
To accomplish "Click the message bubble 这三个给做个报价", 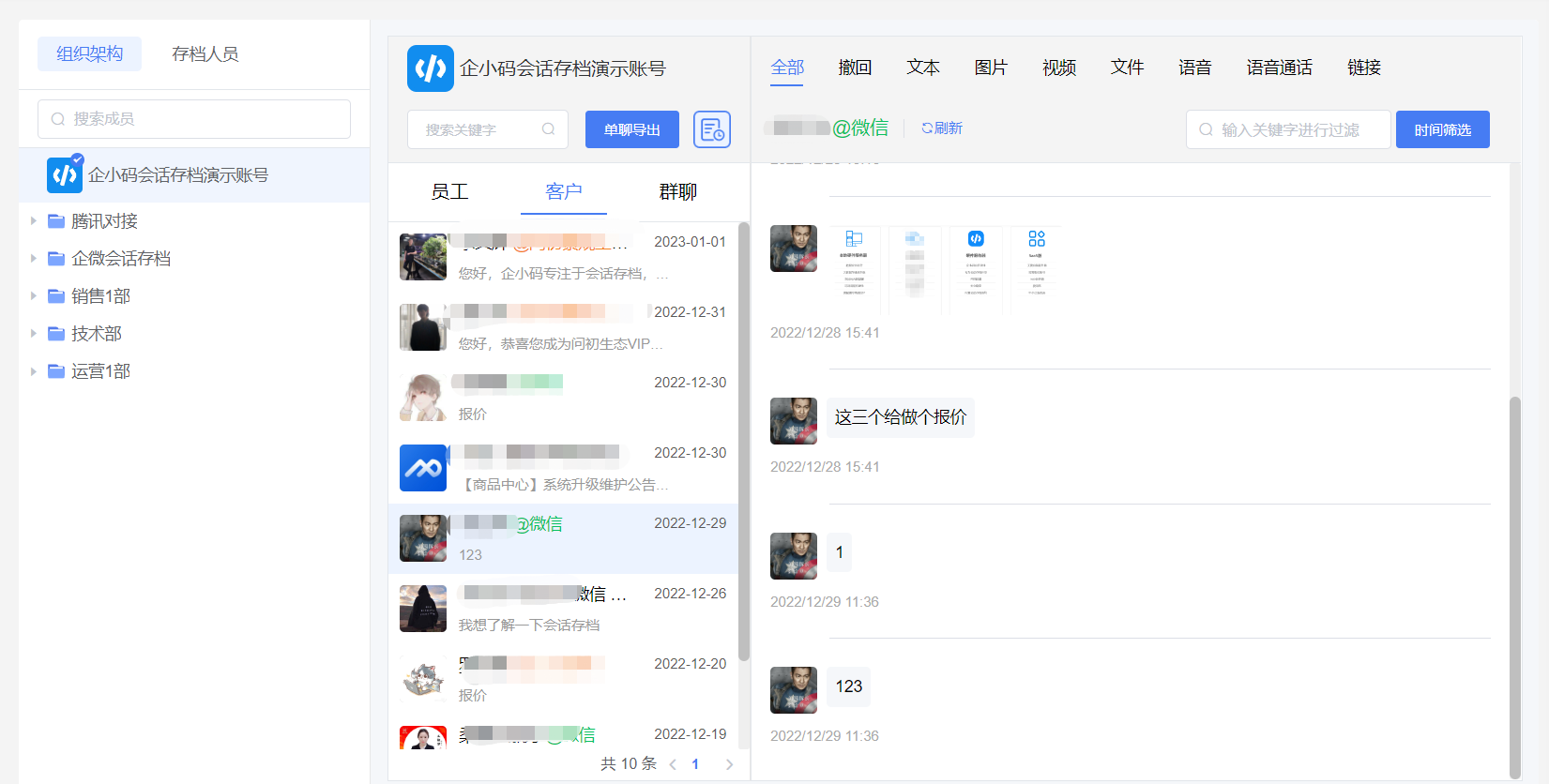I will [901, 417].
